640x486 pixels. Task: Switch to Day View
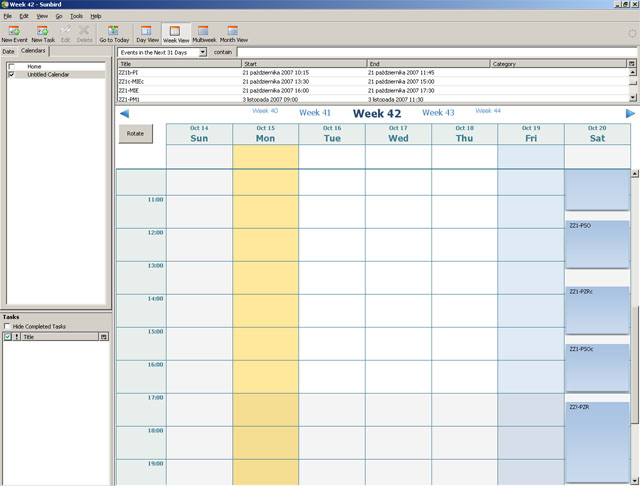point(147,33)
